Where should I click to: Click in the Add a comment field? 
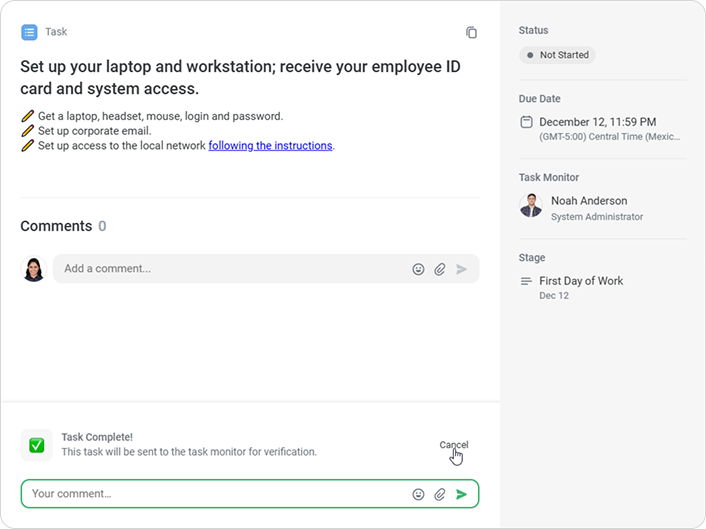pos(230,269)
